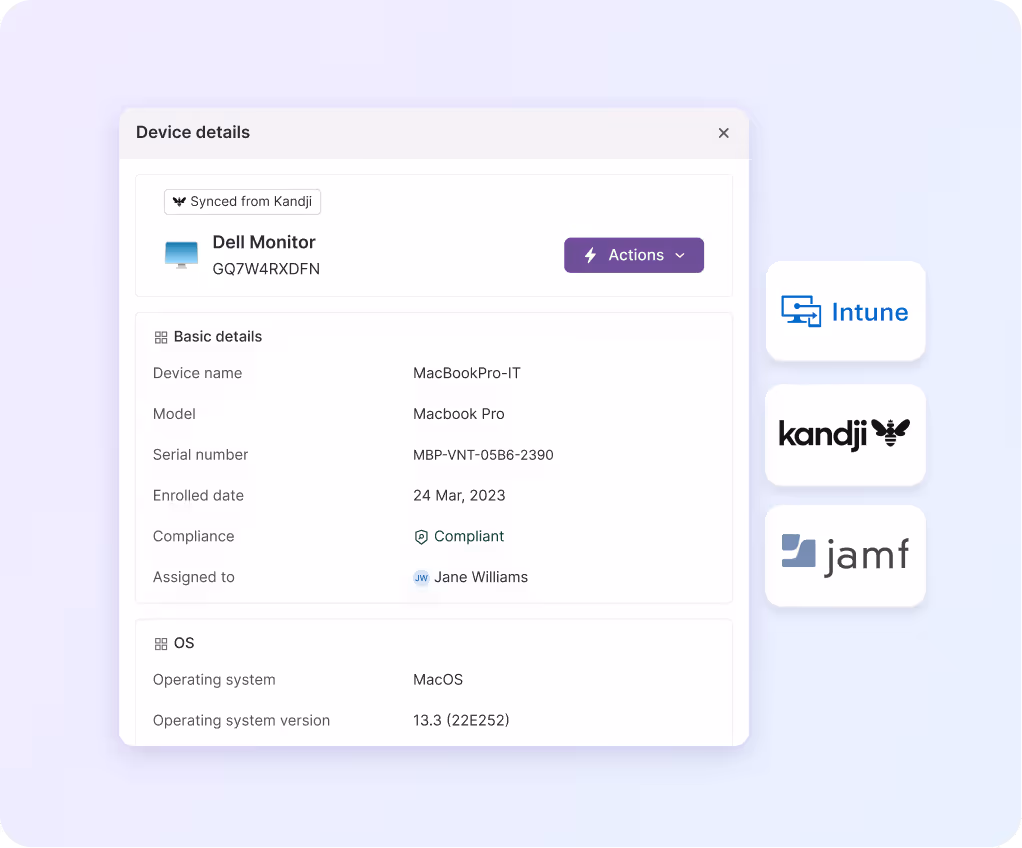Click the Serial number field label

coord(200,455)
